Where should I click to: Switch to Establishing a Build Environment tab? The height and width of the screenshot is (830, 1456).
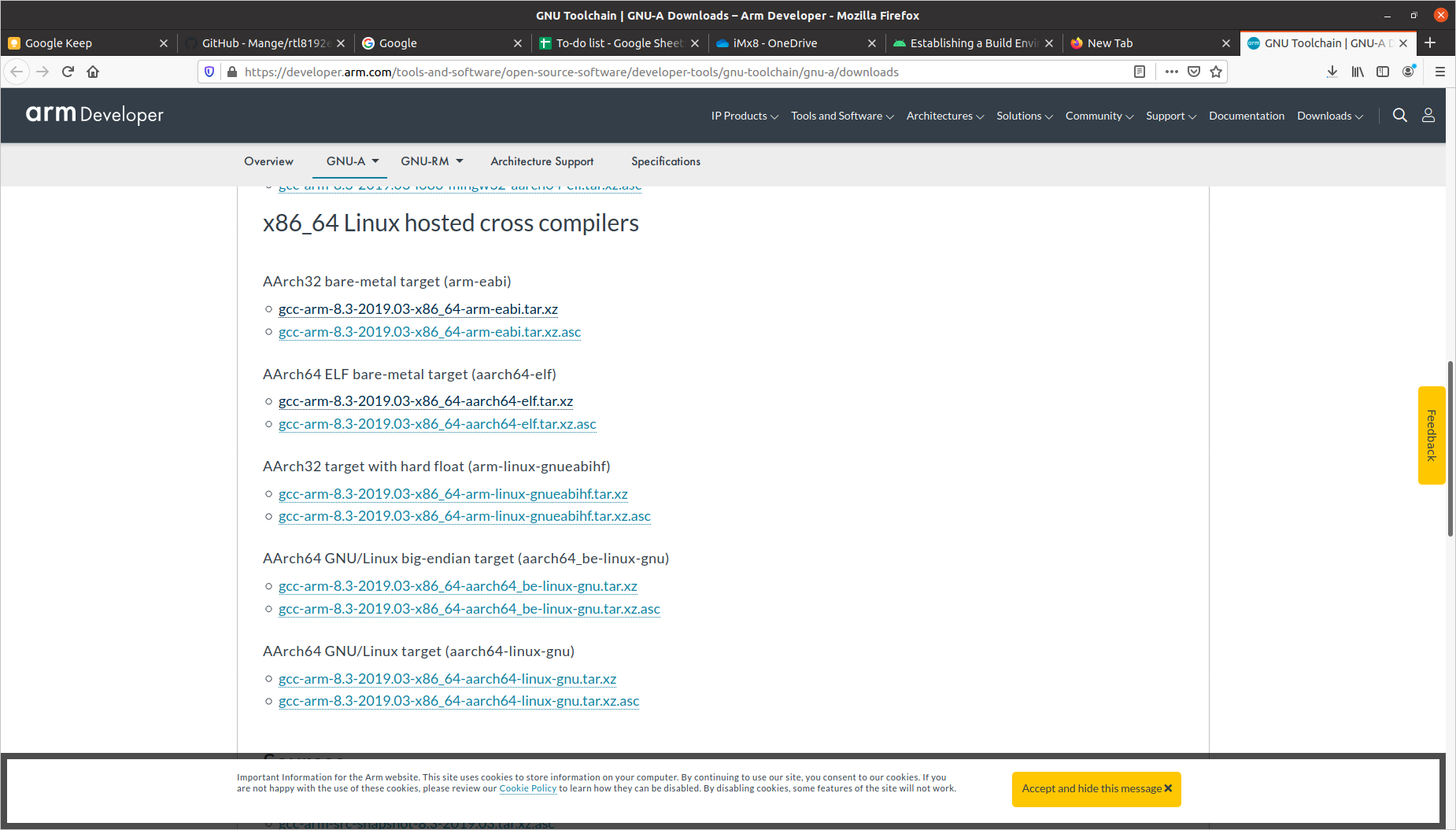(974, 43)
